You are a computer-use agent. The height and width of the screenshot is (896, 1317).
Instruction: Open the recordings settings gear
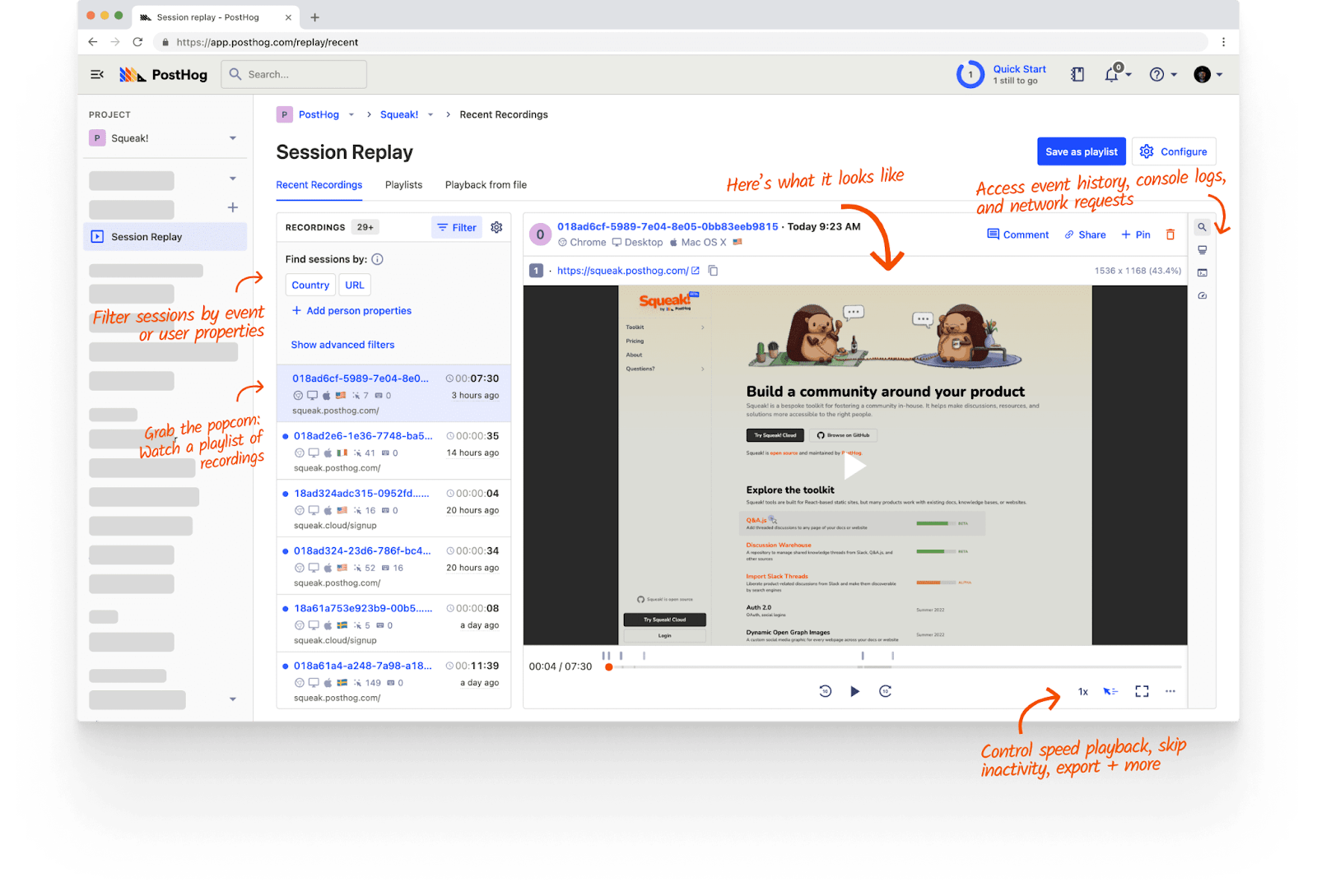point(496,227)
